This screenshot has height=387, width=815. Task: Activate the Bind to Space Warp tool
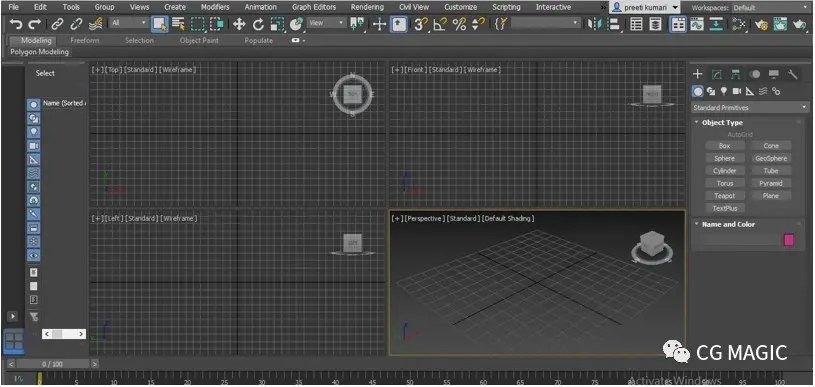click(96, 24)
